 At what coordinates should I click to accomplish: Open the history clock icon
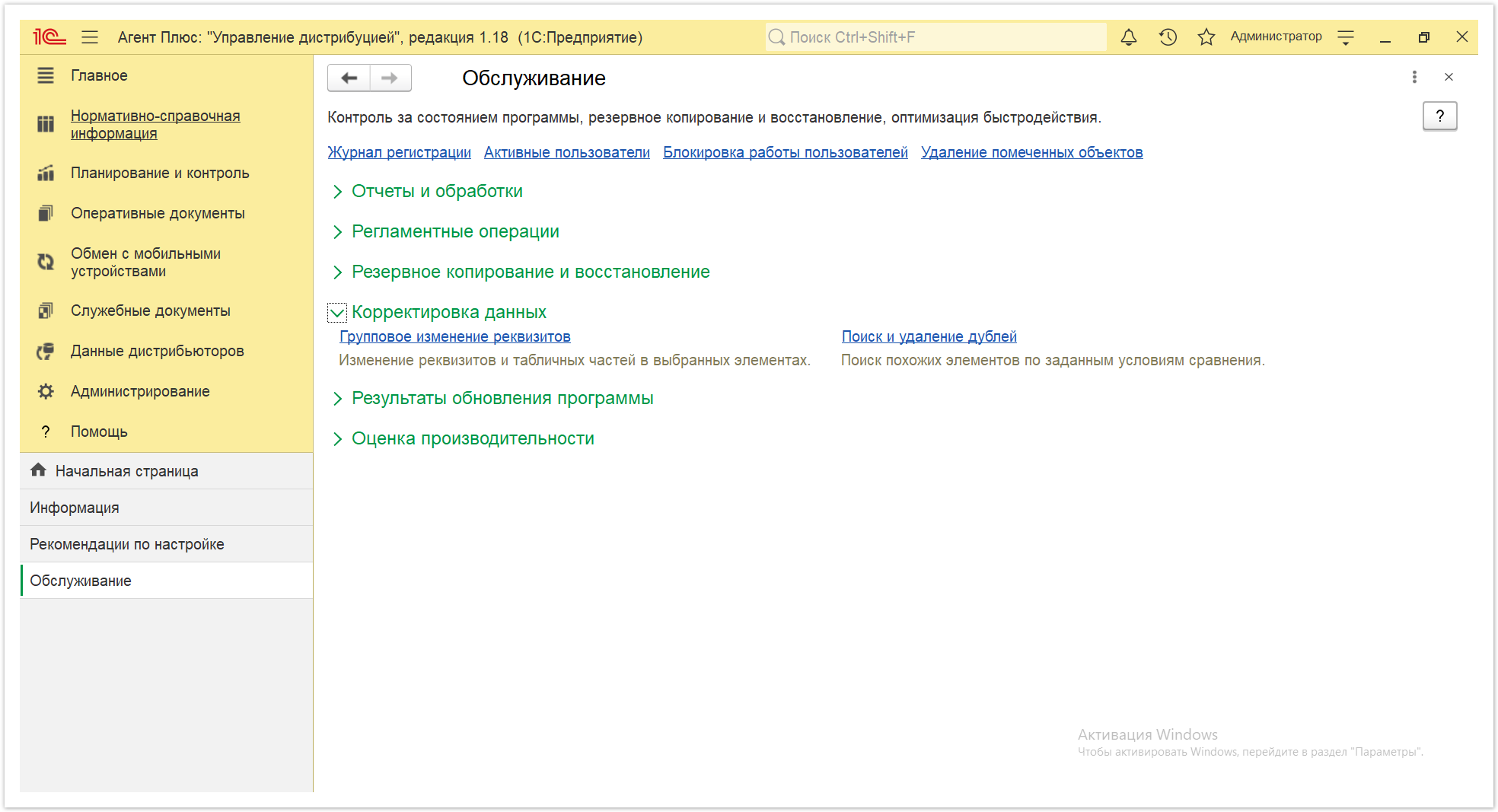[1168, 37]
